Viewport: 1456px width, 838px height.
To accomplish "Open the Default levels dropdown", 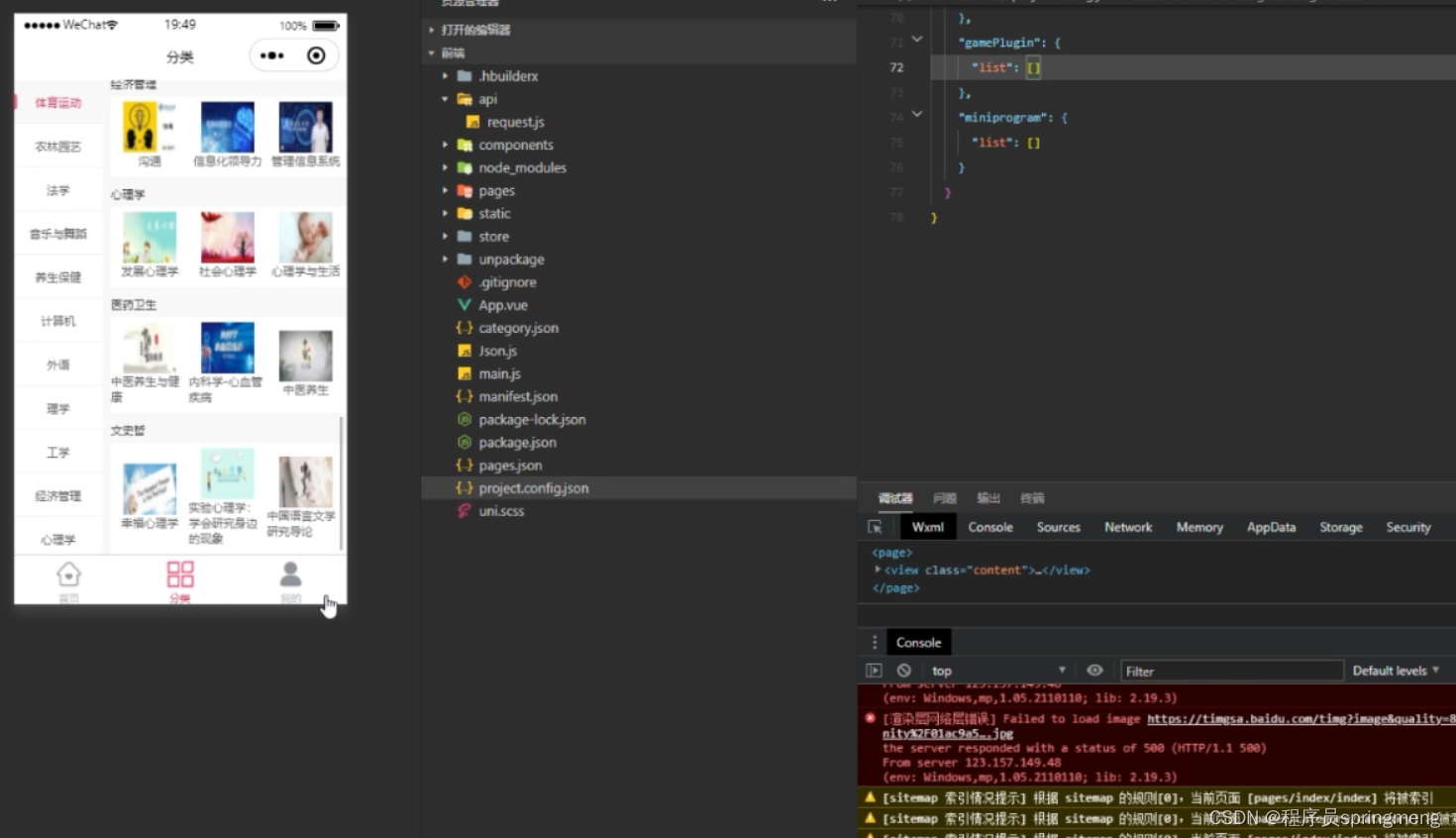I will pos(1396,671).
